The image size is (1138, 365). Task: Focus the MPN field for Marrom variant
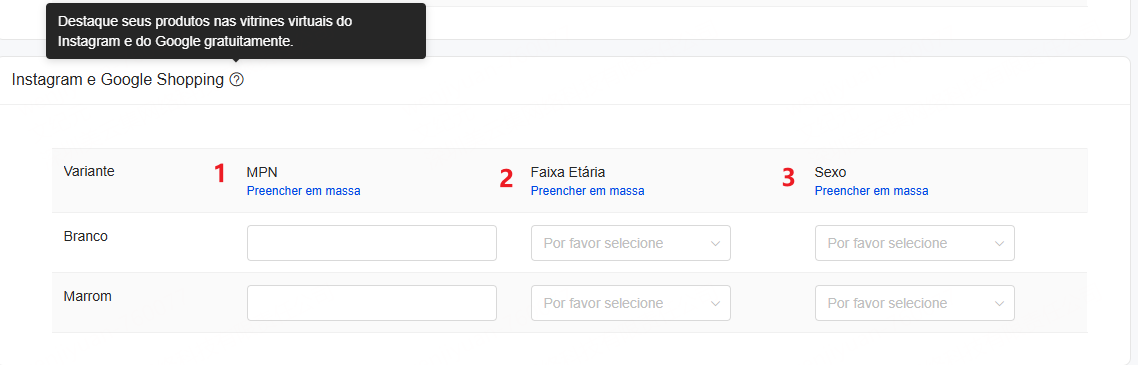[x=372, y=303]
